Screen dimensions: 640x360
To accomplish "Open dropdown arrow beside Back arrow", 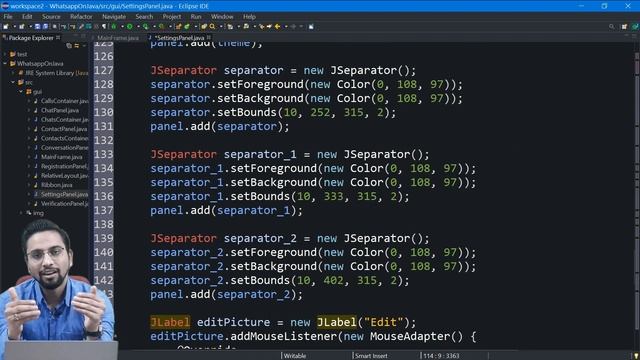I will pyautogui.click(x=286, y=27).
